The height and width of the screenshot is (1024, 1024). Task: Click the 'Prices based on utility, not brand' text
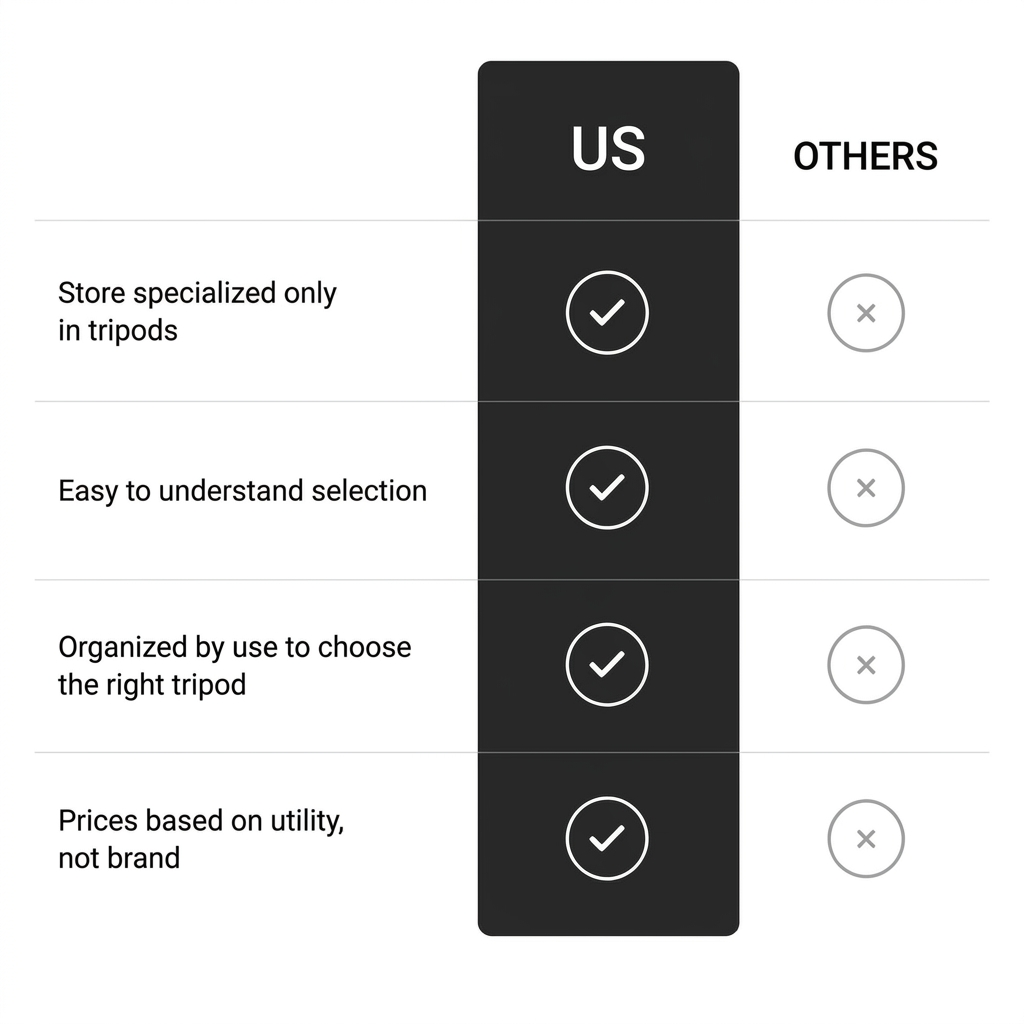tap(201, 839)
